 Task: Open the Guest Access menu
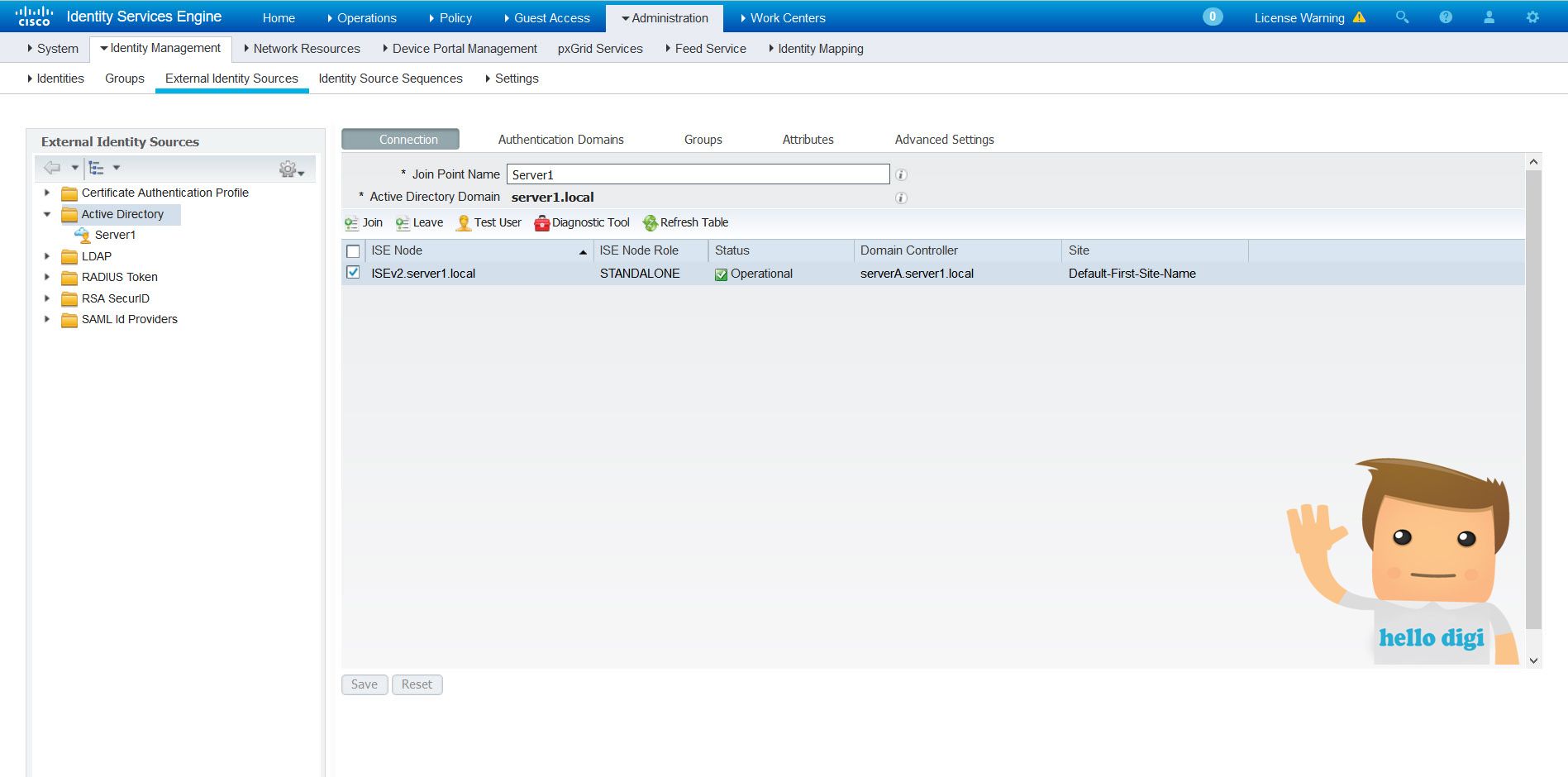coord(547,18)
